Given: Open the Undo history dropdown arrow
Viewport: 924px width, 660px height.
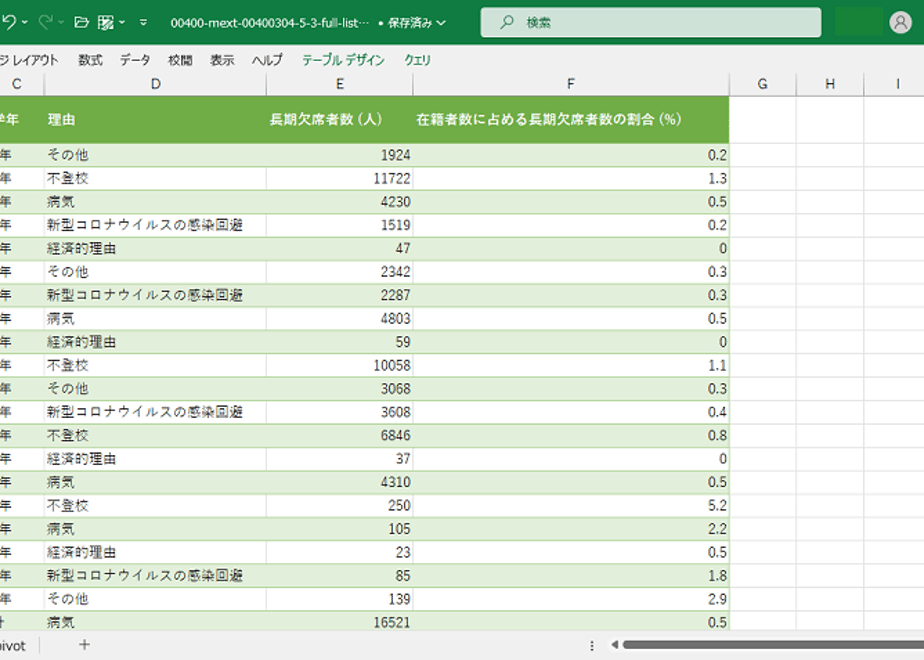Looking at the screenshot, I should click(25, 22).
